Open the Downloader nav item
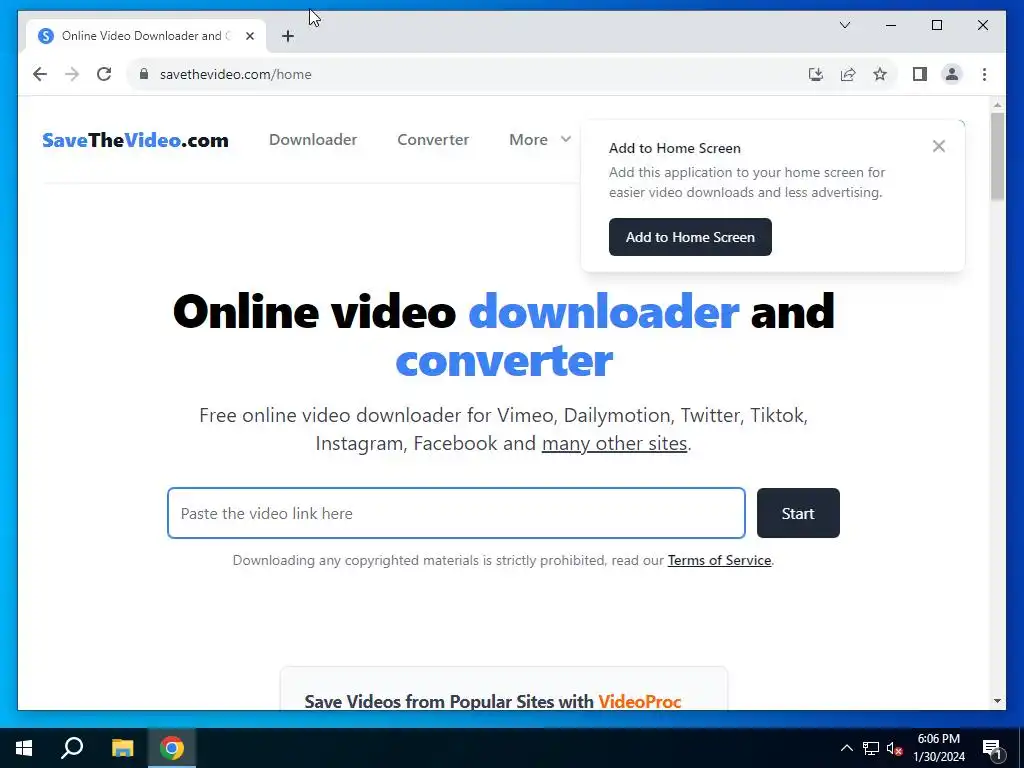1024x768 pixels. [x=313, y=140]
